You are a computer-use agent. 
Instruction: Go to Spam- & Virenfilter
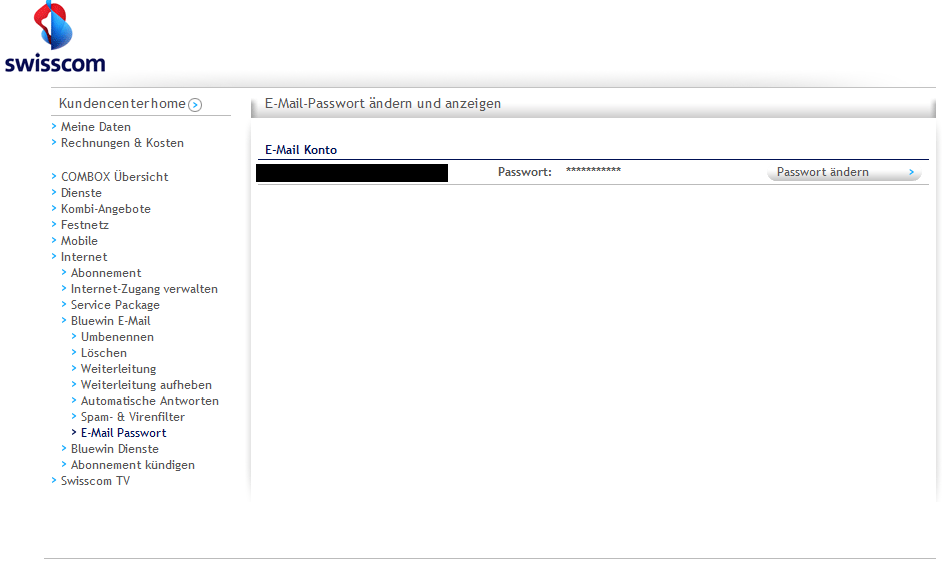(132, 417)
